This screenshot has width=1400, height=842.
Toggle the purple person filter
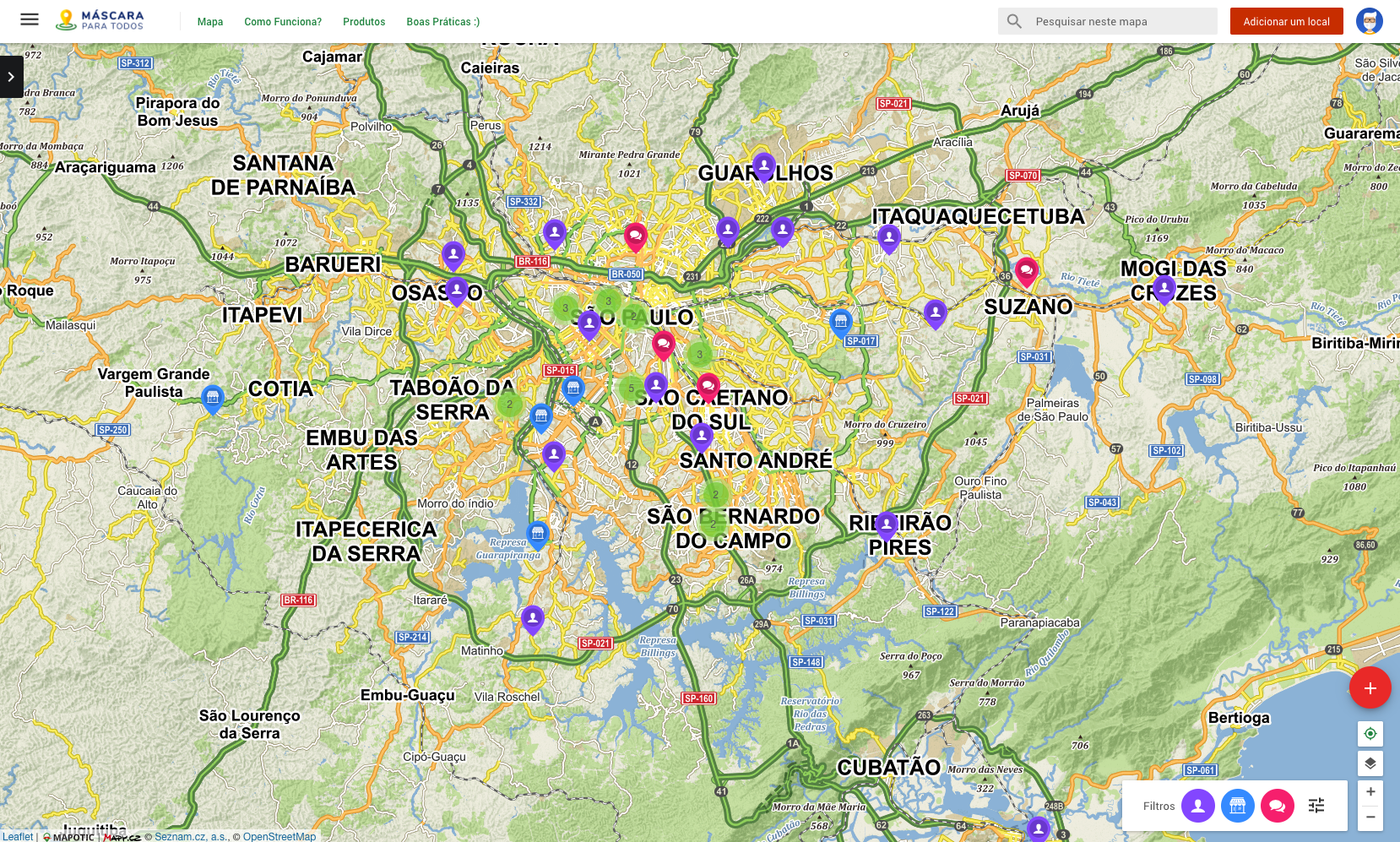[1197, 806]
